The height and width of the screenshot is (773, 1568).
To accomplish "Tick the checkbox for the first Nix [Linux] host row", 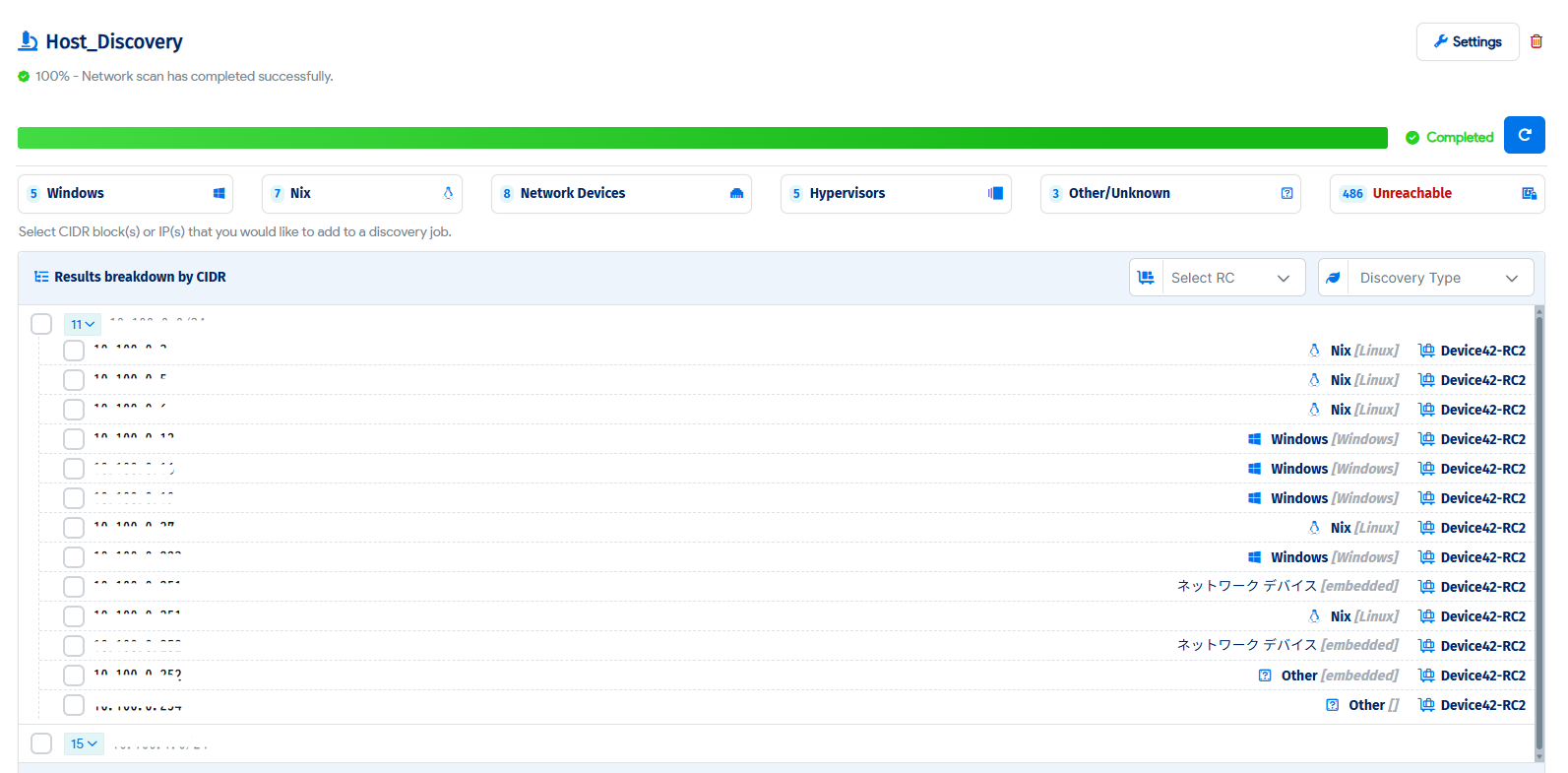I will coord(74,351).
